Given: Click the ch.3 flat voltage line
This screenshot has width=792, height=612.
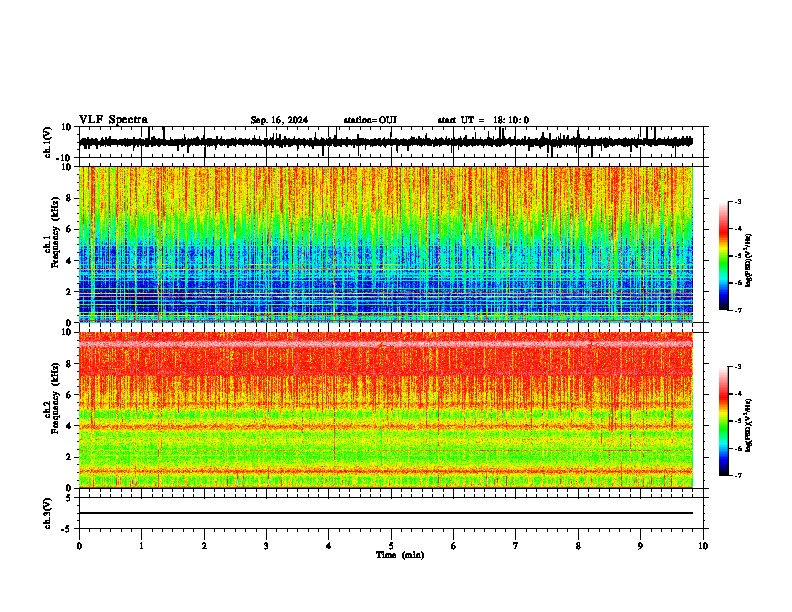Looking at the screenshot, I should [385, 513].
